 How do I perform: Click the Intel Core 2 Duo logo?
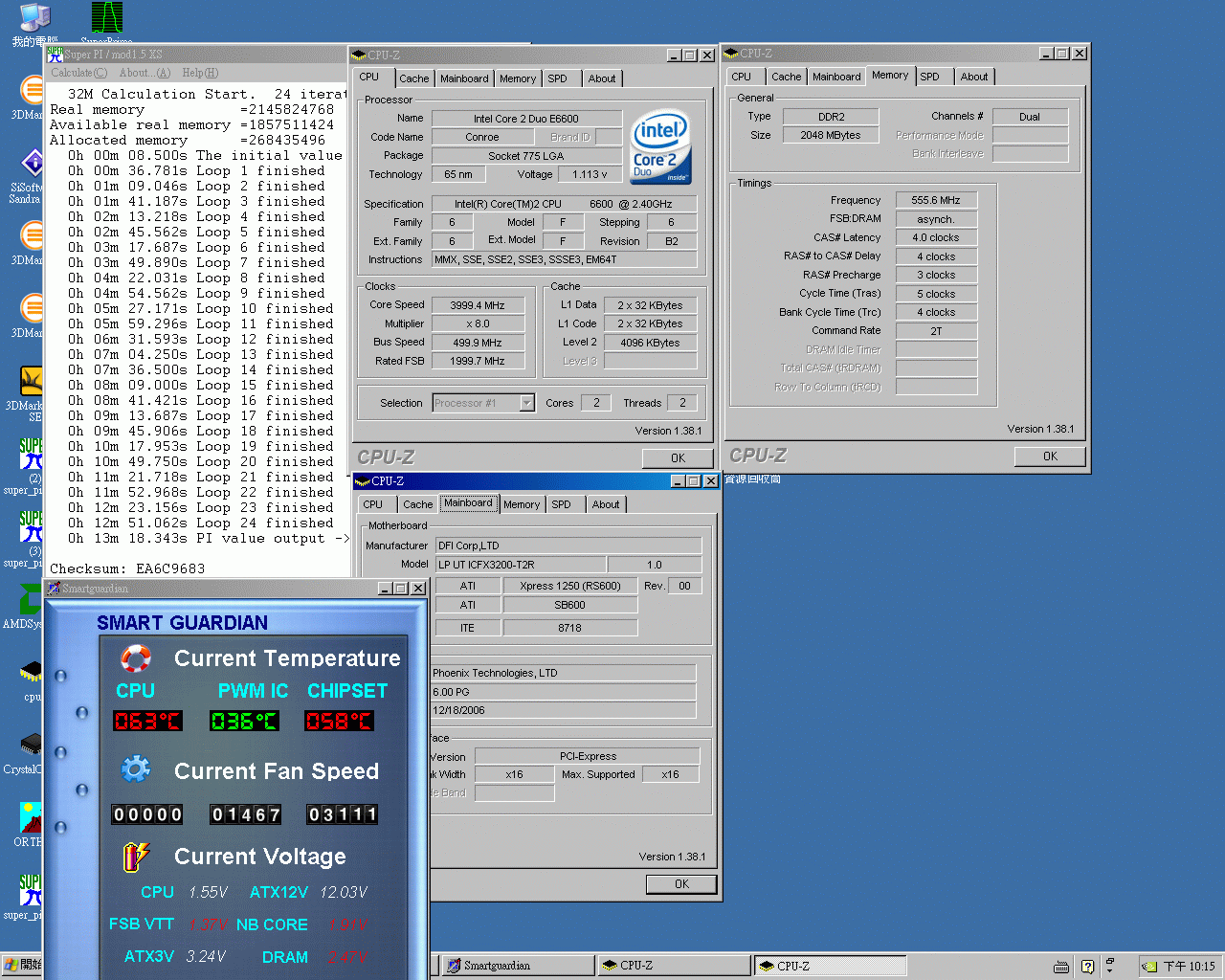[x=659, y=145]
